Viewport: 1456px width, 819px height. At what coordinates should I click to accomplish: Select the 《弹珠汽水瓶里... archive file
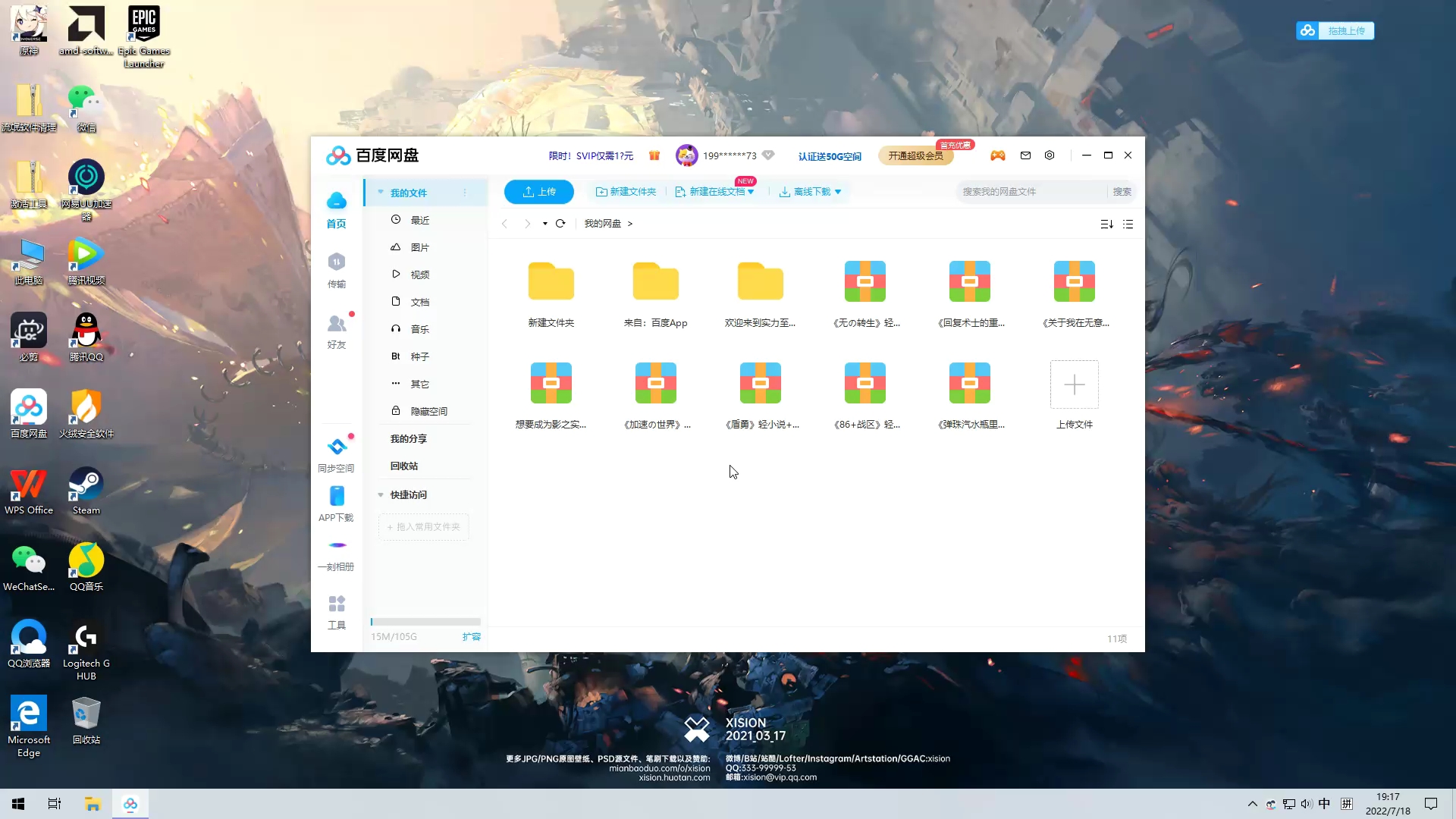970,396
